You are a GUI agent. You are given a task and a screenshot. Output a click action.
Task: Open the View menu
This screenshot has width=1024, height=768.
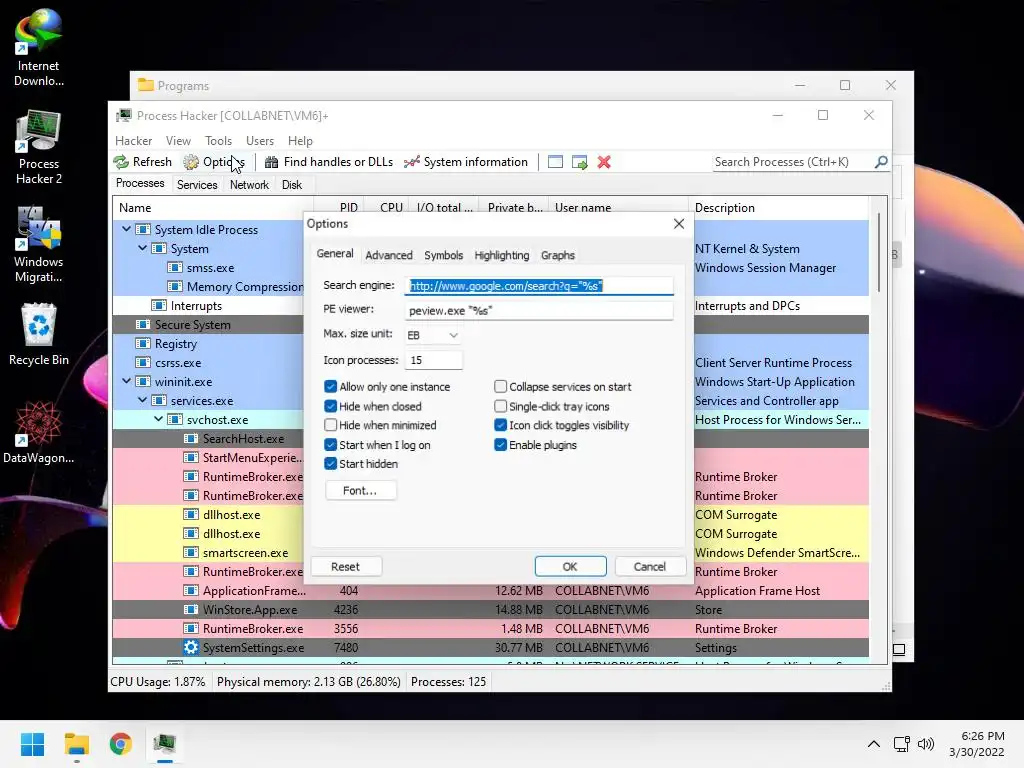click(178, 140)
